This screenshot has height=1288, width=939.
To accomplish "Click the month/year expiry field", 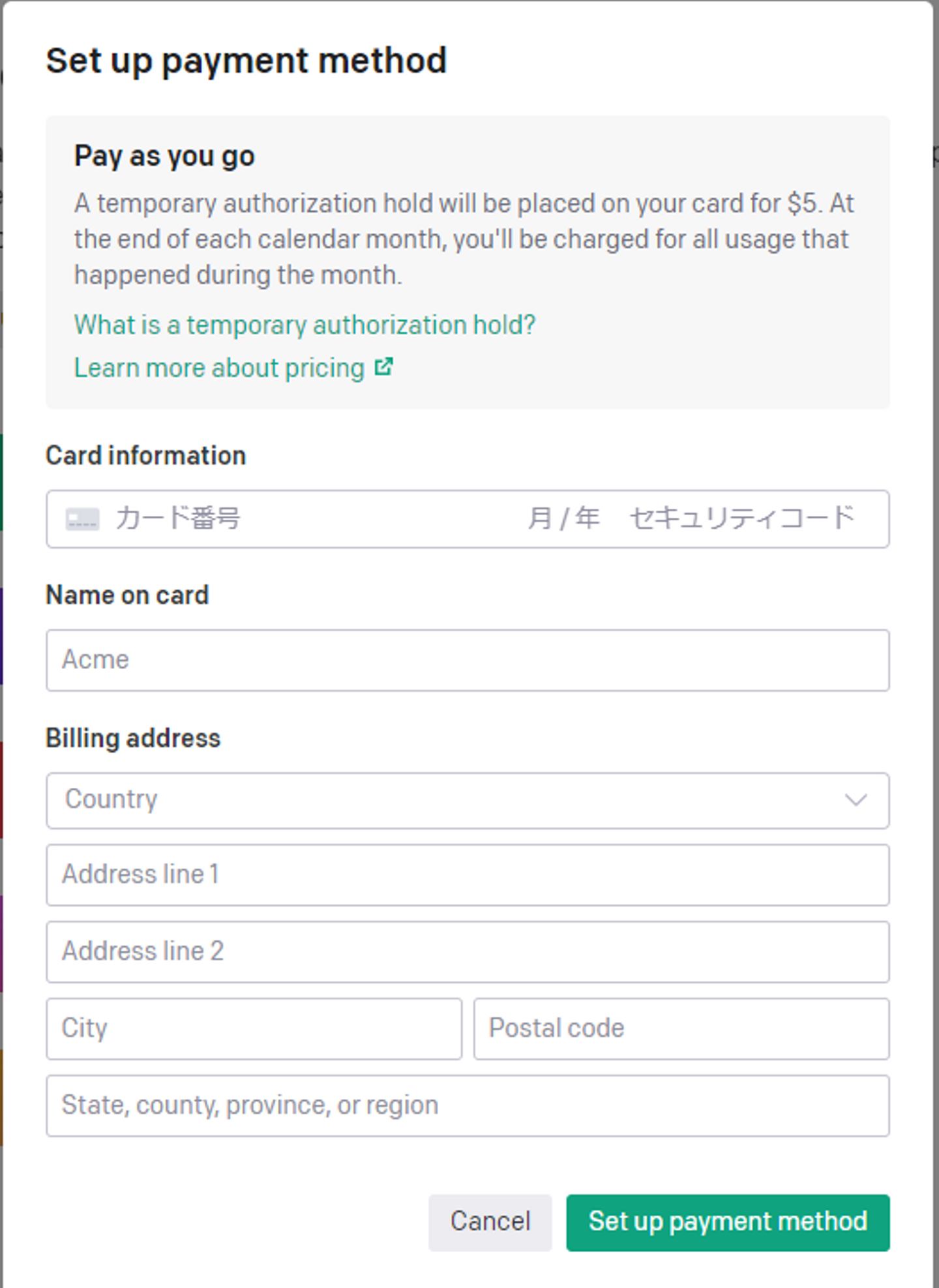I will tap(563, 518).
